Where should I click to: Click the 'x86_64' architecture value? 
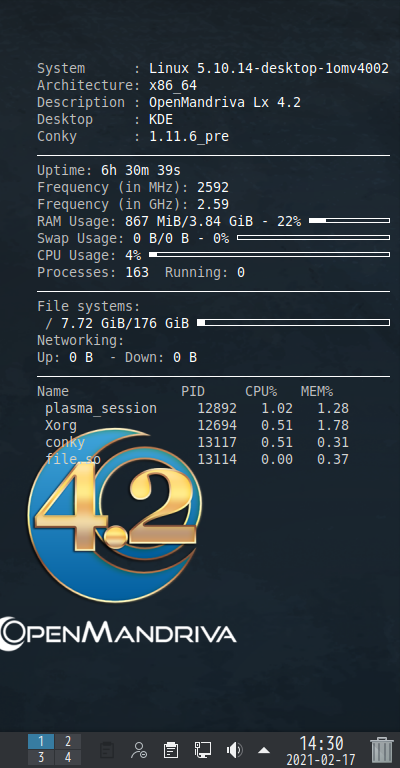click(173, 86)
